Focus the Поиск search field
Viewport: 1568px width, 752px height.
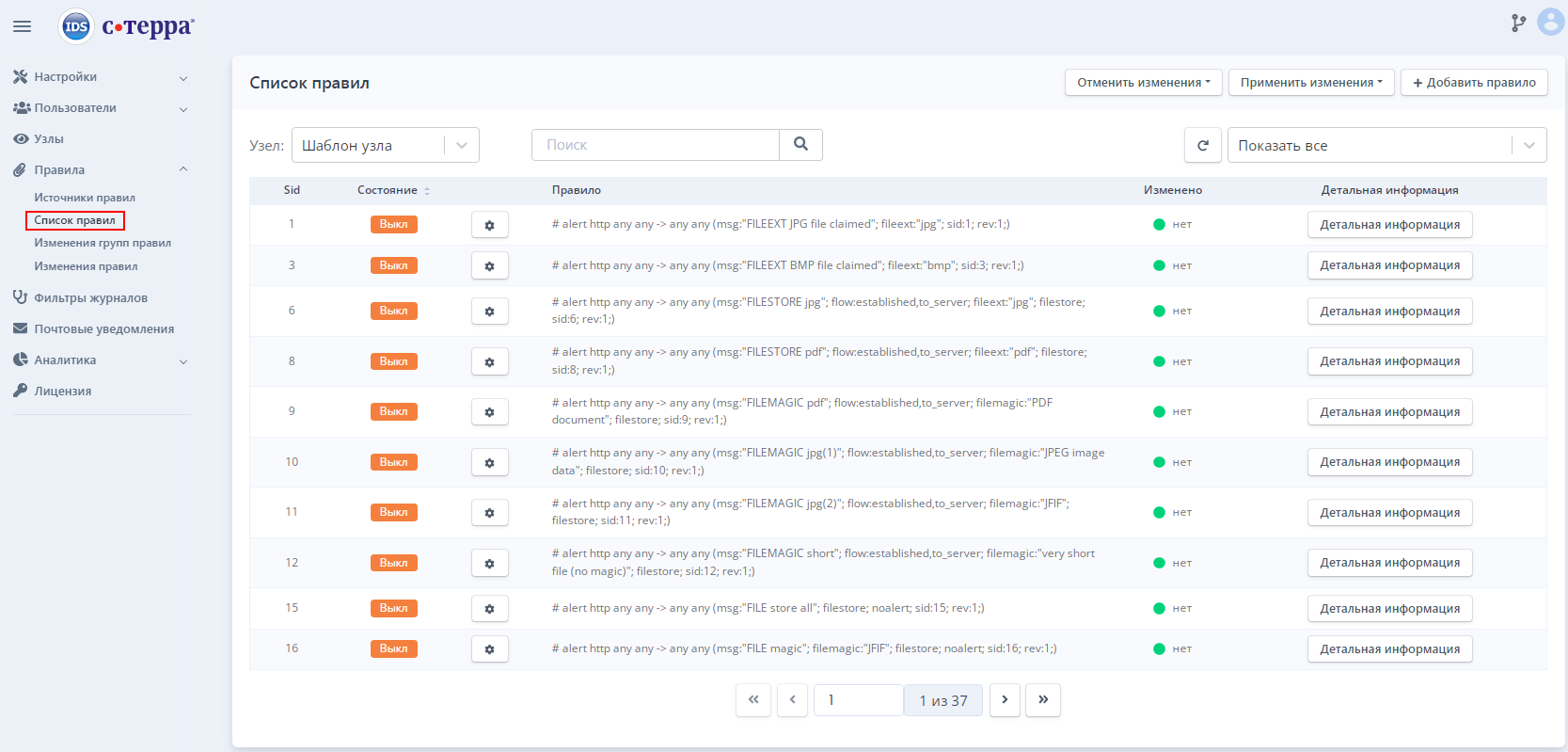pyautogui.click(x=656, y=145)
